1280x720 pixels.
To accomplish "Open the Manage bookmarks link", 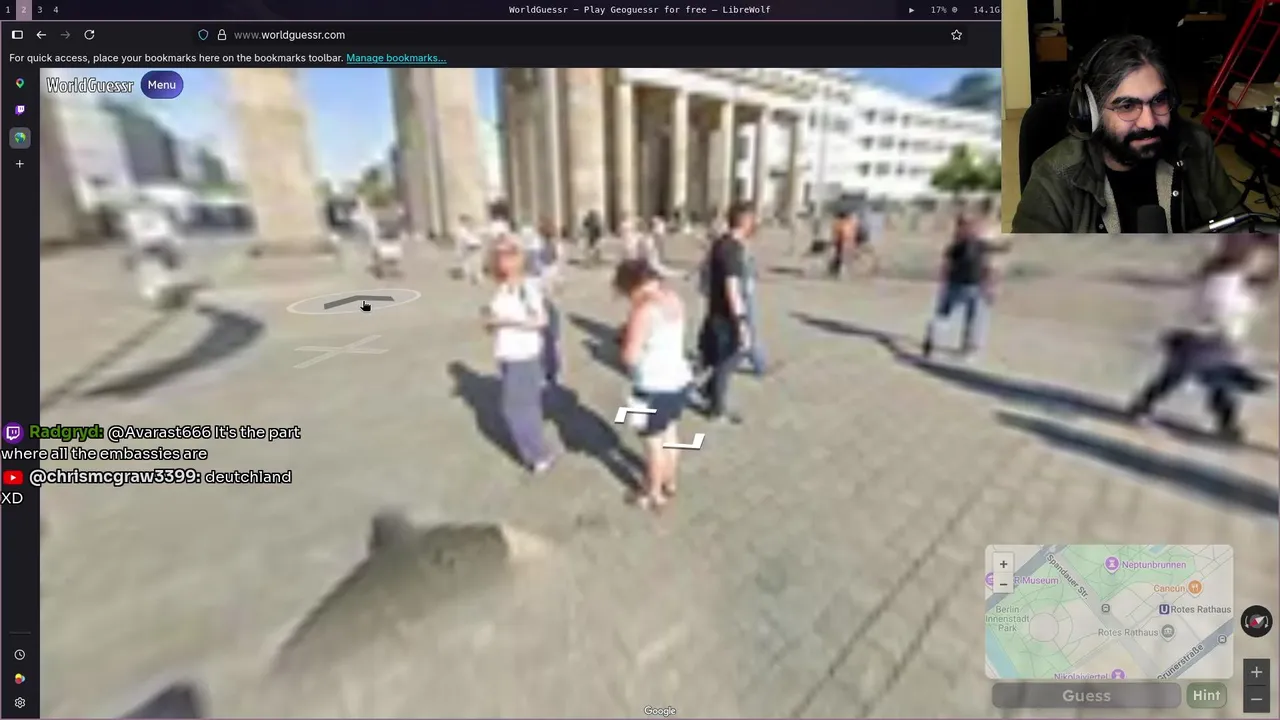I will 396,58.
